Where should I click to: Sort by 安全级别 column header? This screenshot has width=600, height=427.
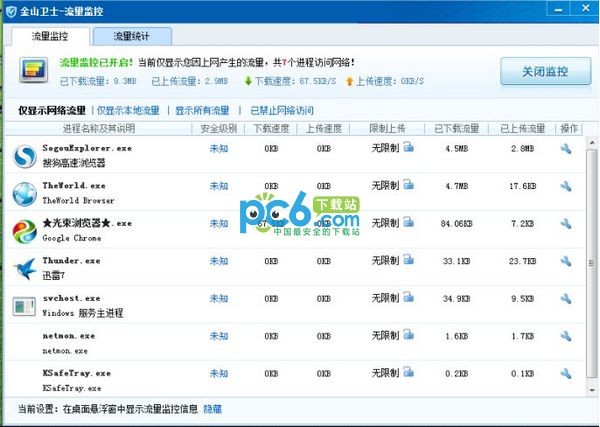click(x=218, y=129)
